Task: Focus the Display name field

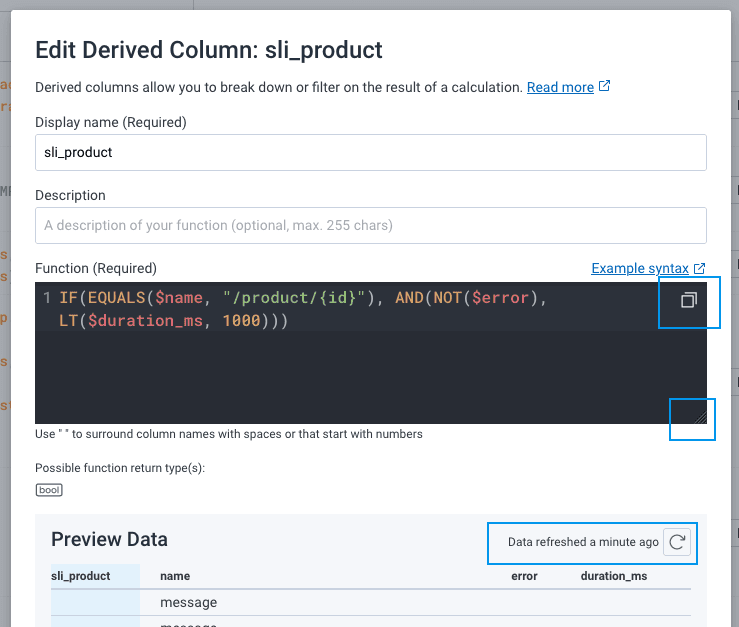Action: pyautogui.click(x=370, y=152)
